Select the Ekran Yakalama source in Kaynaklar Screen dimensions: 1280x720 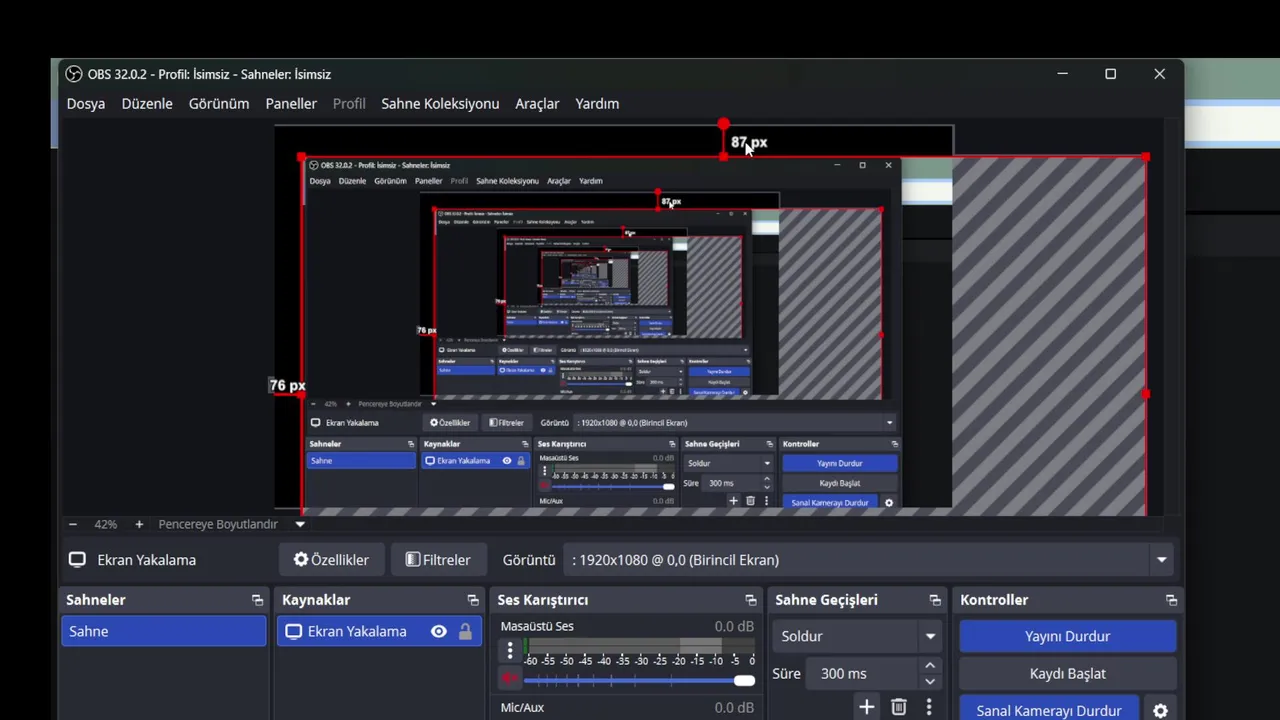(x=378, y=631)
